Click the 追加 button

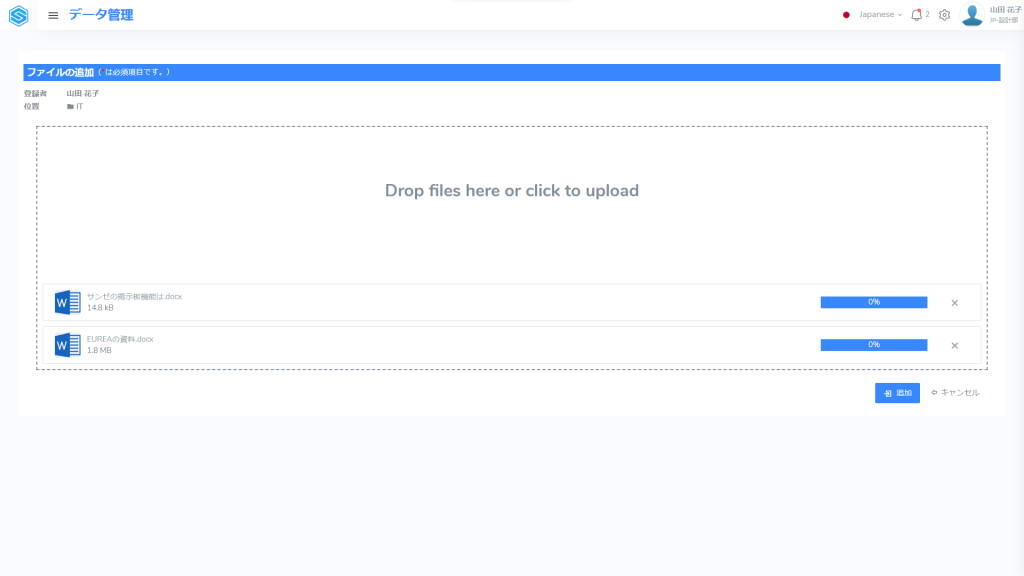click(897, 393)
